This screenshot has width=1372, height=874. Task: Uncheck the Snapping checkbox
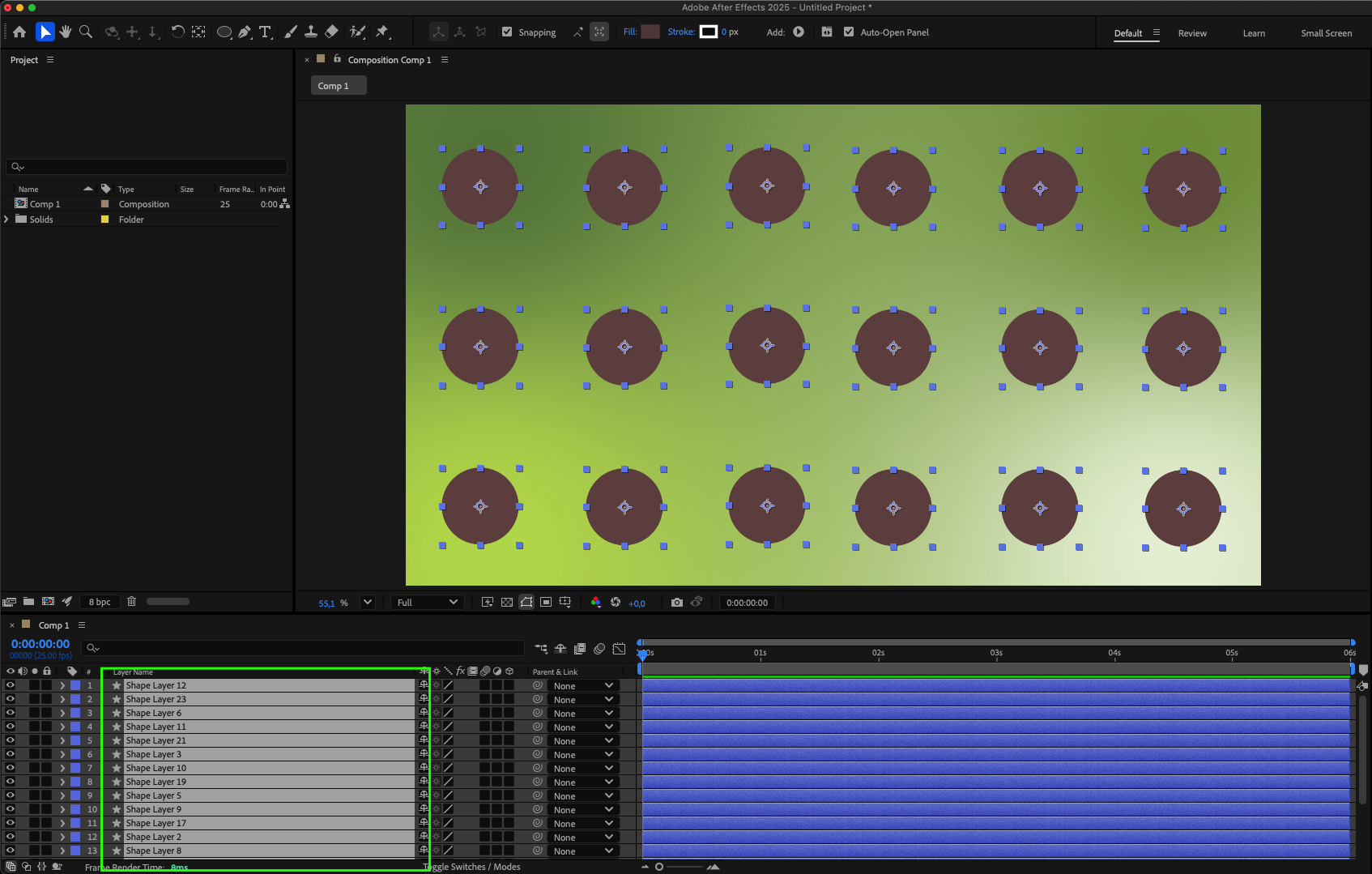[507, 32]
